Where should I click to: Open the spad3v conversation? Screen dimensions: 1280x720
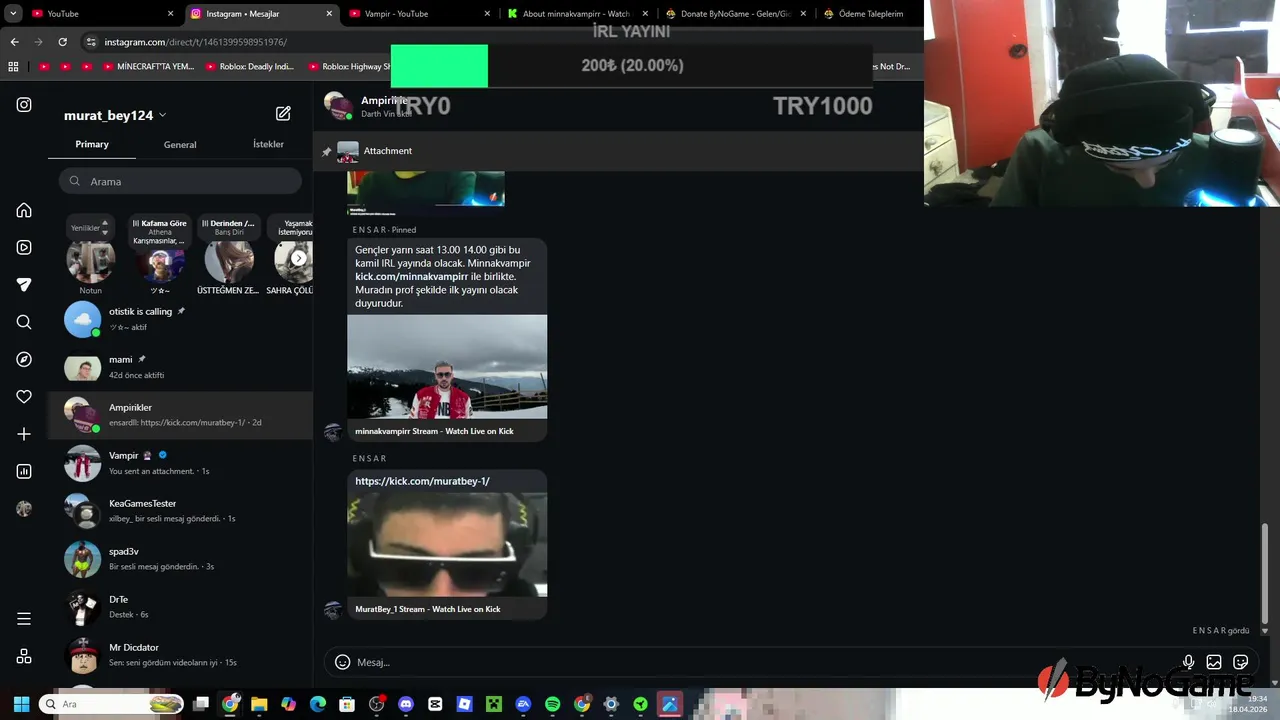point(181,559)
